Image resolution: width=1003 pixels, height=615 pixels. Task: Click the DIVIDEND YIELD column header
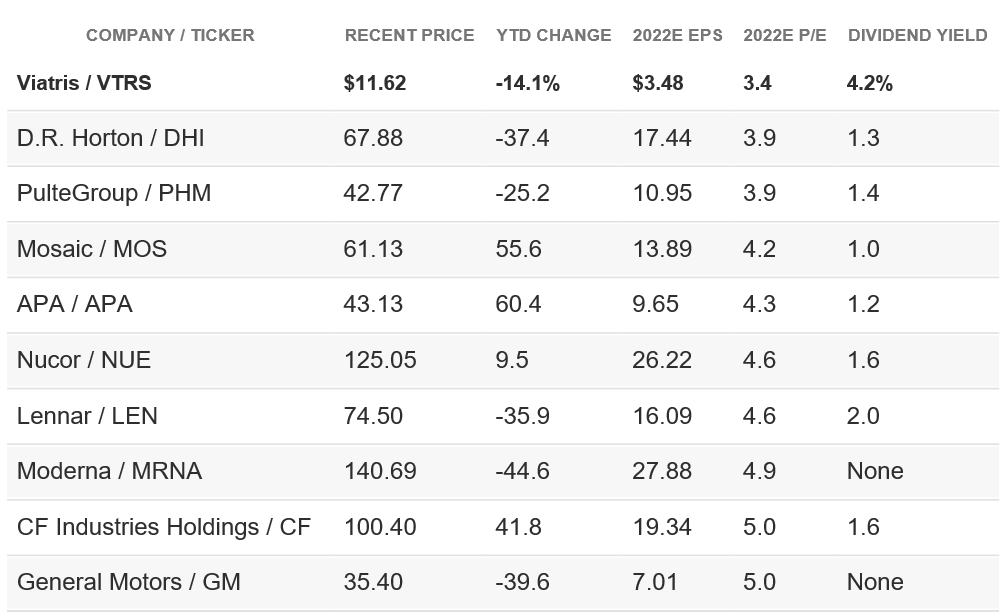(x=917, y=35)
